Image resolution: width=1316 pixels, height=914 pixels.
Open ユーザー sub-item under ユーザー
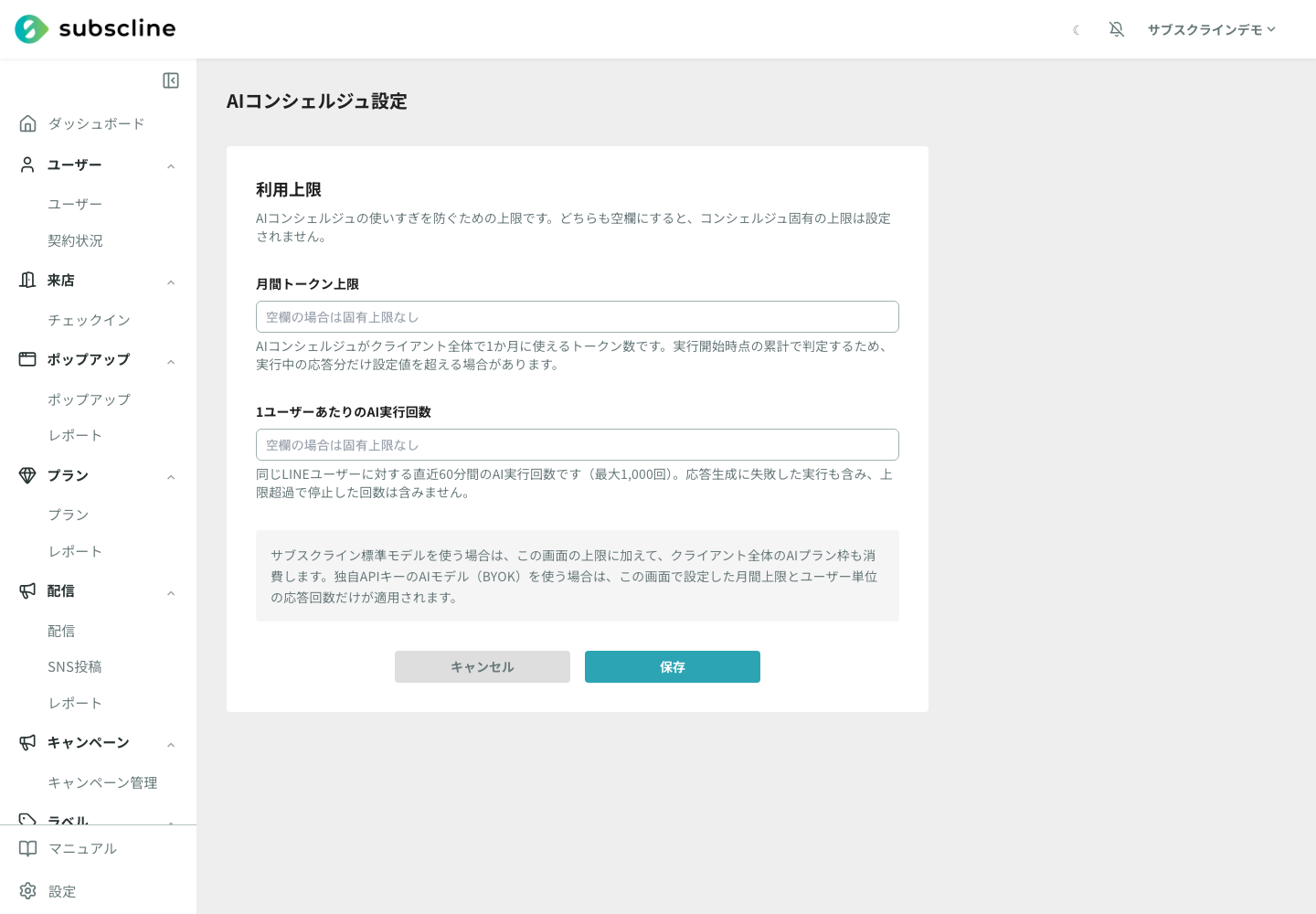(x=75, y=204)
